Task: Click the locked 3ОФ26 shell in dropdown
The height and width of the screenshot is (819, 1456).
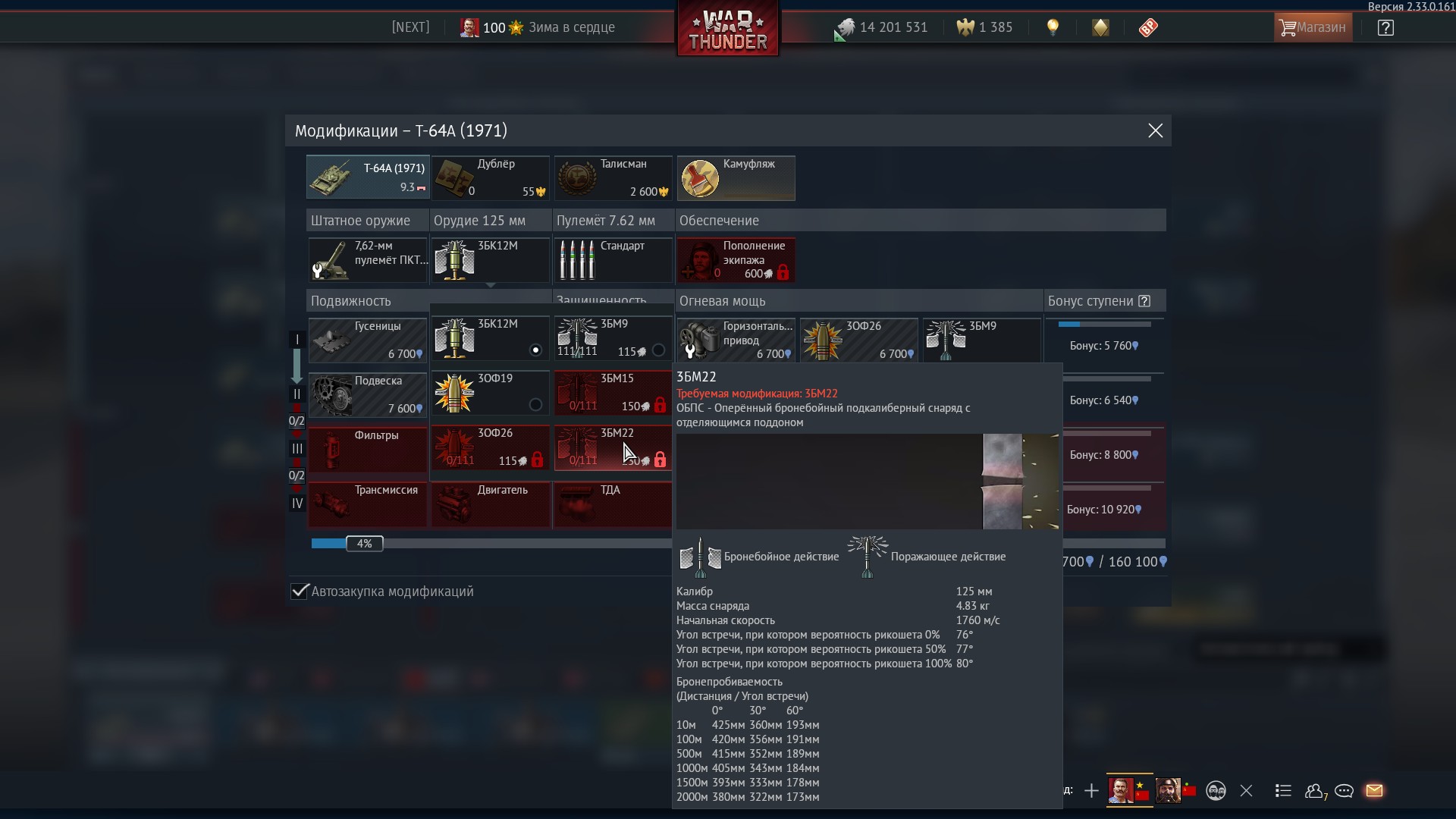Action: 491,447
